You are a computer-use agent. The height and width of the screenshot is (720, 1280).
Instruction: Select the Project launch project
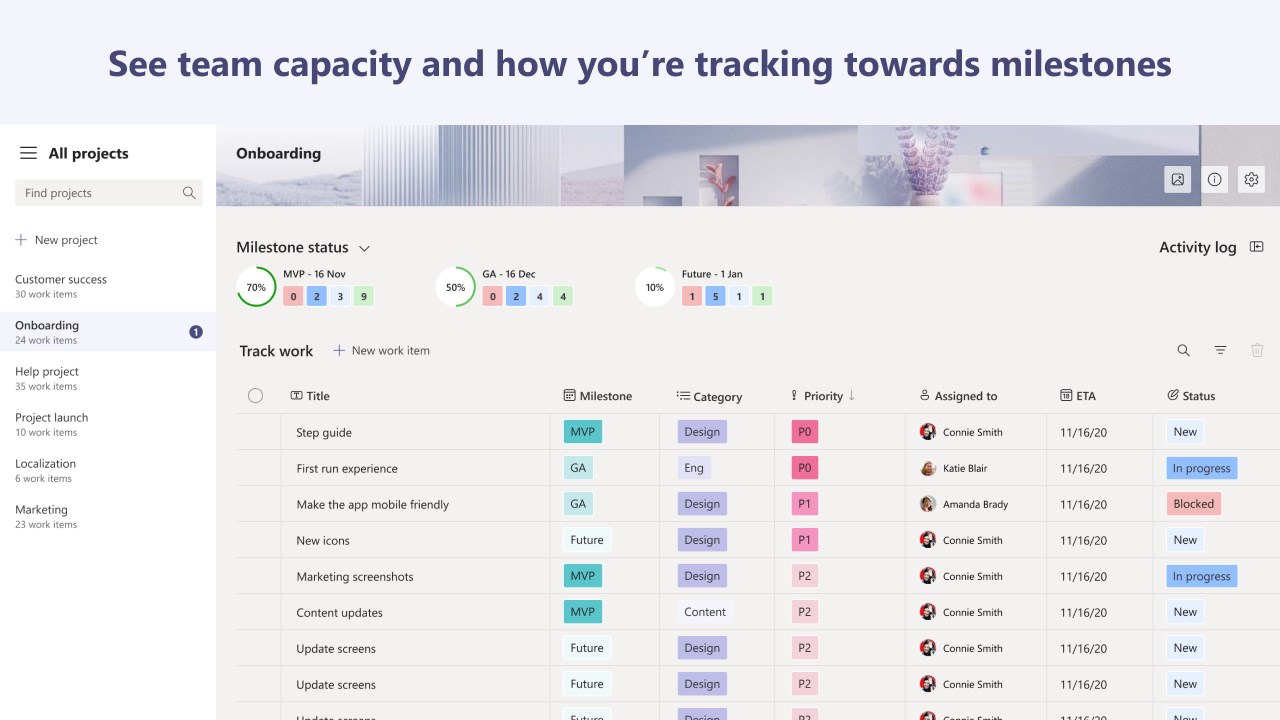tap(108, 424)
